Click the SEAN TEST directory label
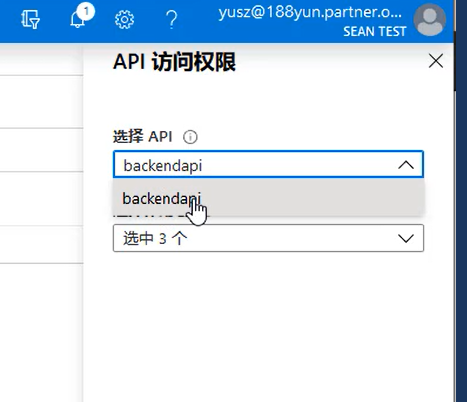Screen dimensions: 467x402 pyautogui.click(x=375, y=31)
